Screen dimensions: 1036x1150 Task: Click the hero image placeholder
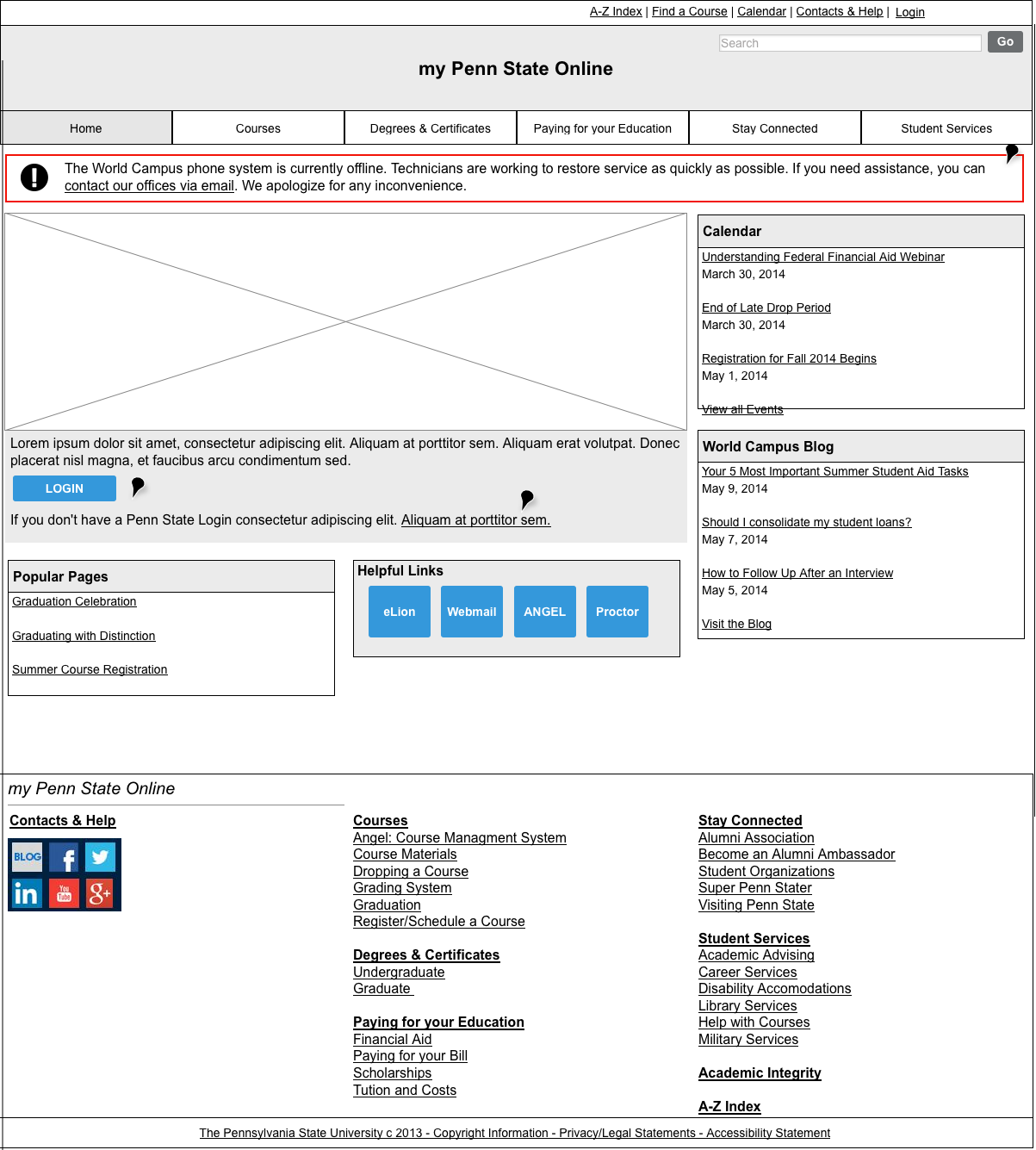pos(345,321)
